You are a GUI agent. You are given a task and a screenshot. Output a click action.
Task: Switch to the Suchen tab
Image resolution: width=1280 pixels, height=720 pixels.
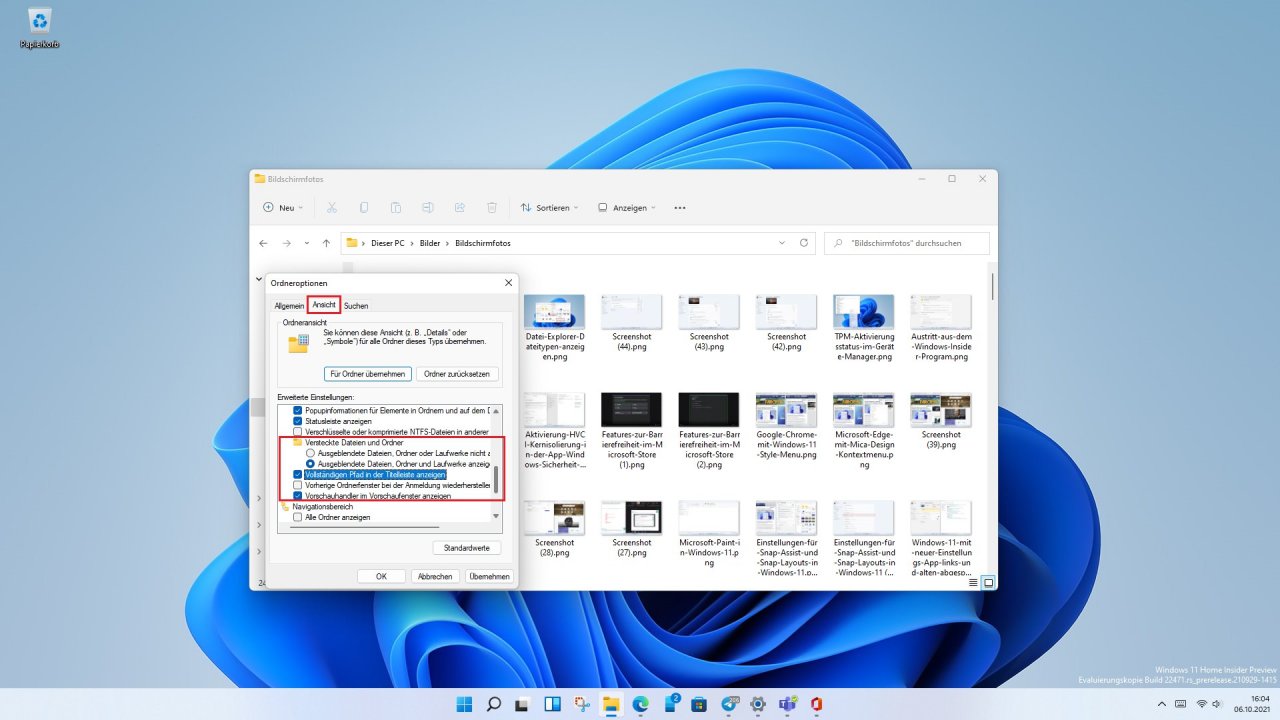356,305
